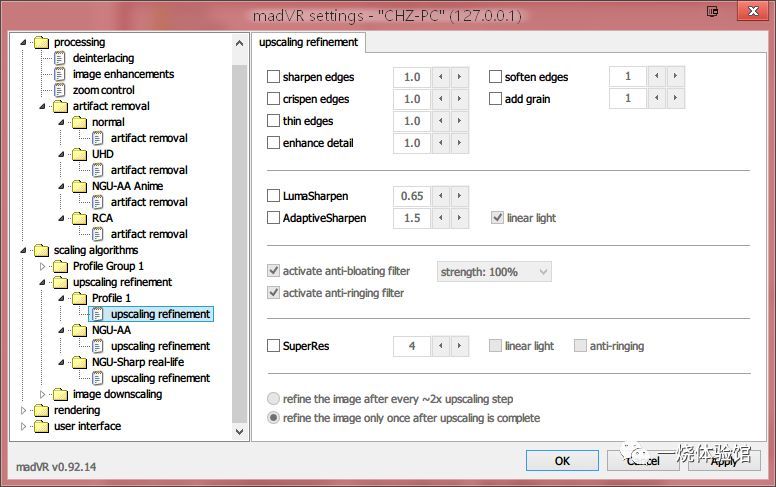
Task: Select the NGU-AA Anime folder icon
Action: pos(79,187)
